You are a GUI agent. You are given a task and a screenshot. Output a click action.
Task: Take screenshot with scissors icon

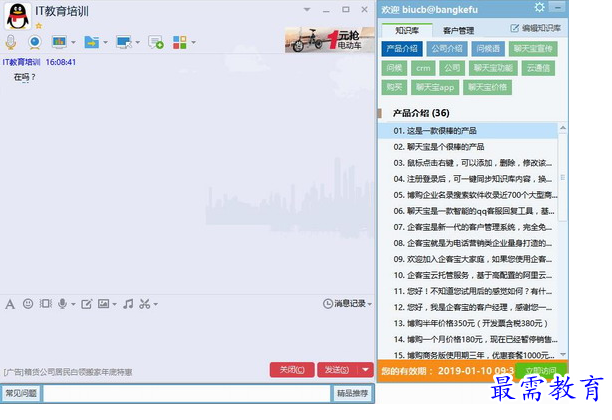tap(145, 304)
